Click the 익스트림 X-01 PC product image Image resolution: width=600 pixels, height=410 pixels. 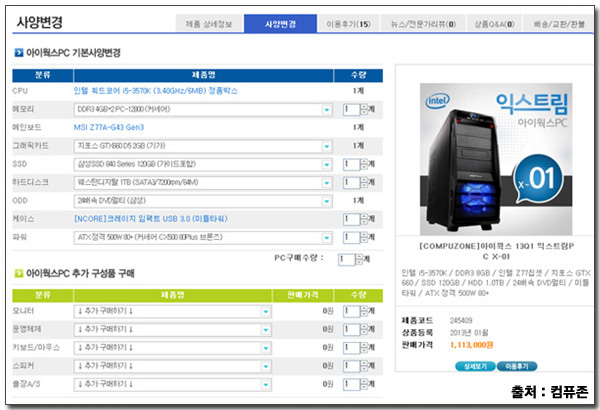[x=496, y=159]
